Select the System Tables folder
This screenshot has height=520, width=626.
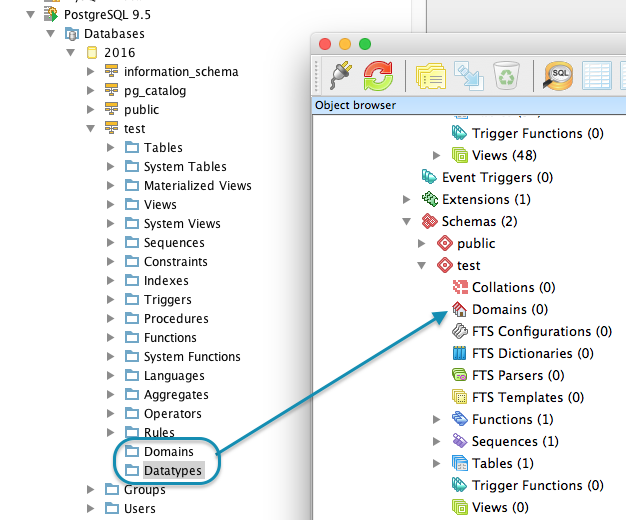pos(185,167)
